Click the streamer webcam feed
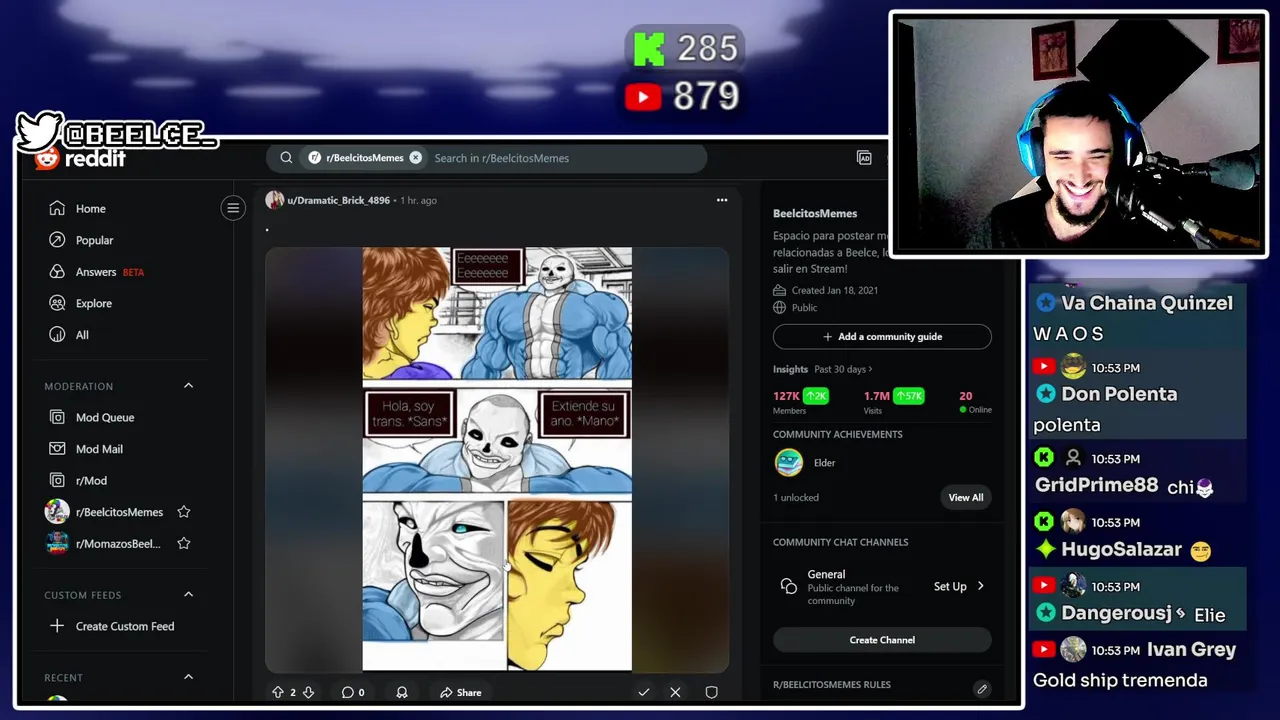Image resolution: width=1280 pixels, height=720 pixels. tap(1078, 134)
